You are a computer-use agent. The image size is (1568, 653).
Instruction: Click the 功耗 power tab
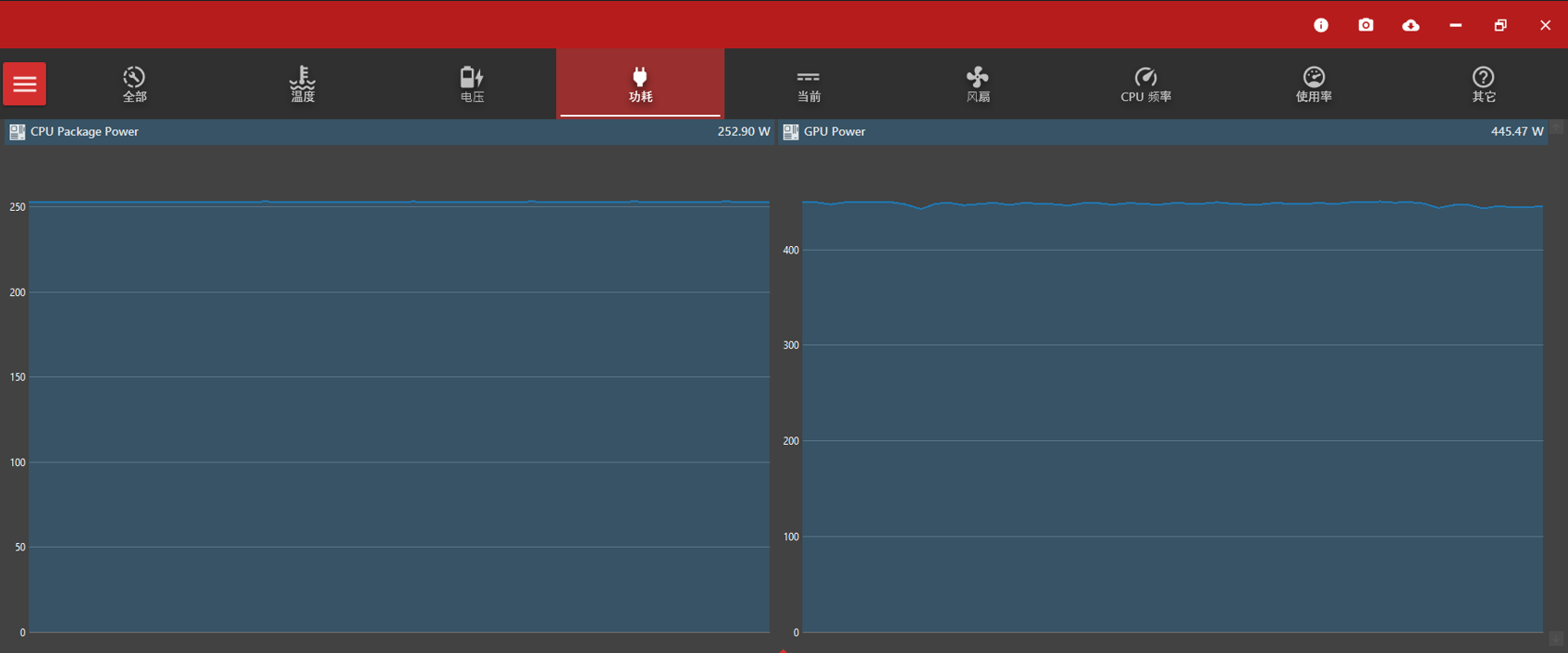(x=640, y=84)
